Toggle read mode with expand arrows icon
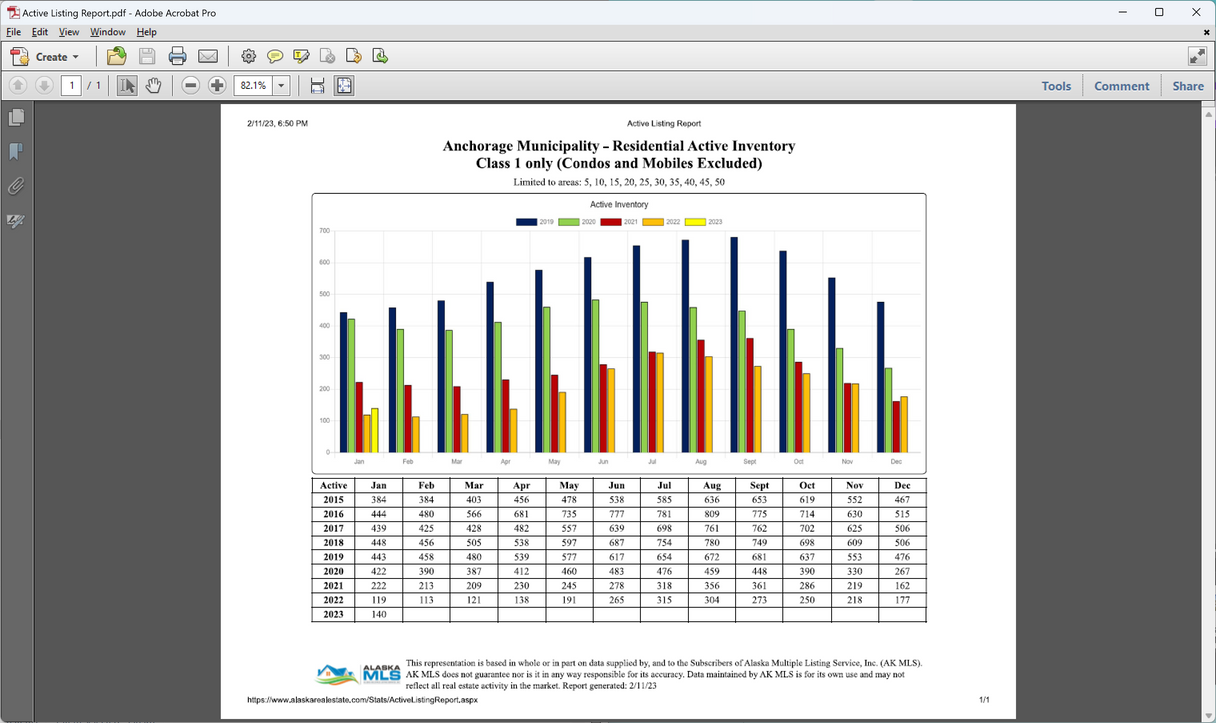The width and height of the screenshot is (1216, 723). [x=1196, y=56]
